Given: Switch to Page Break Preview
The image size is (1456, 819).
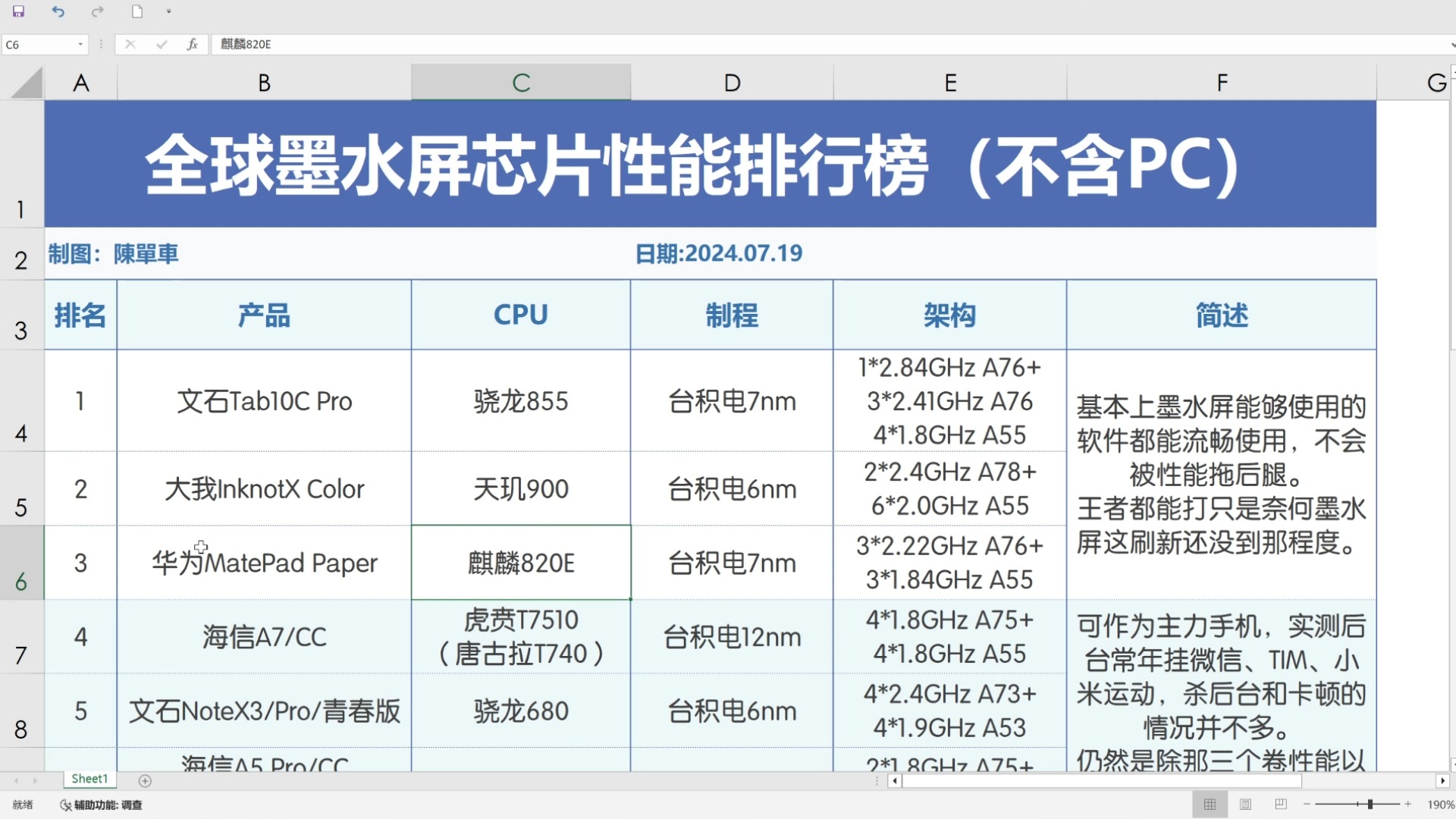Looking at the screenshot, I should tap(1280, 805).
